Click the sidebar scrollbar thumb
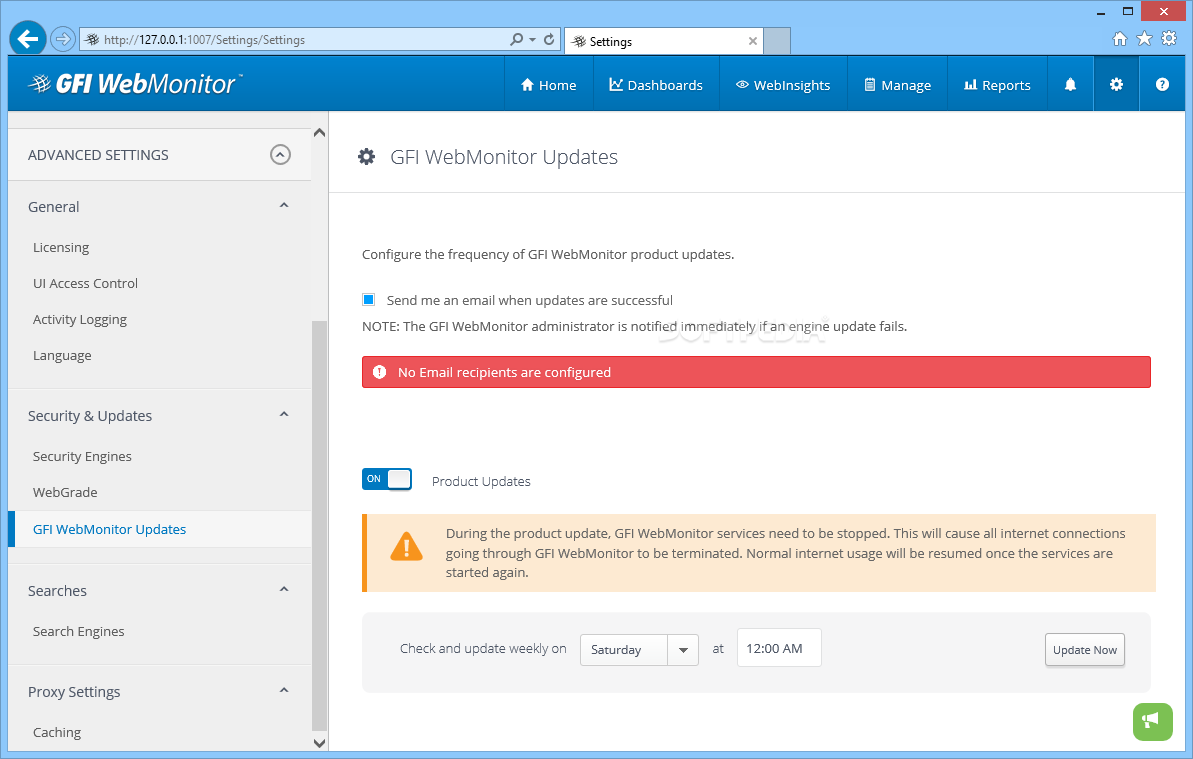The image size is (1193, 759). pyautogui.click(x=320, y=525)
